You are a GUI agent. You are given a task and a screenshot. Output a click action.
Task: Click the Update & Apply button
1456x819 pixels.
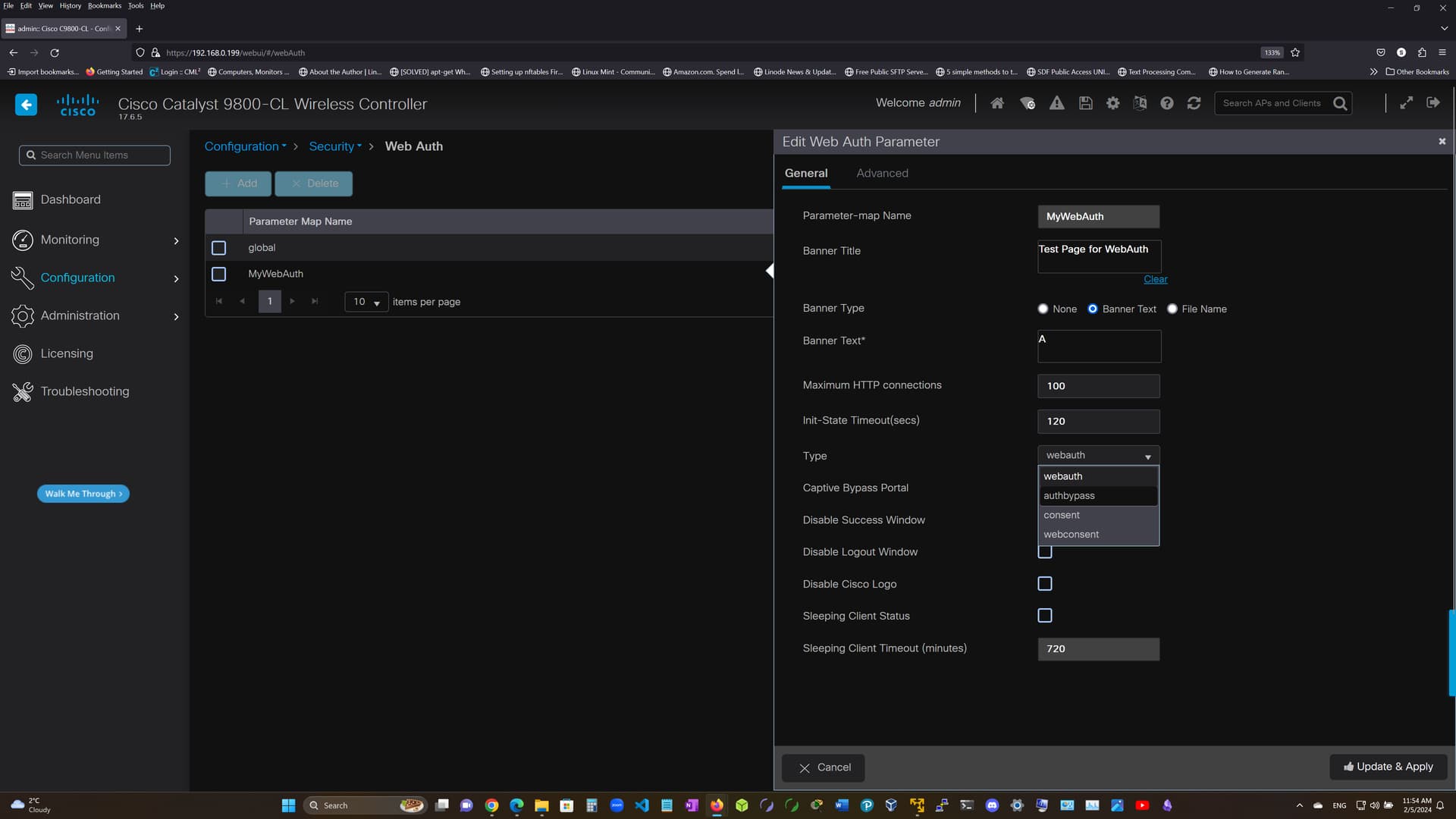point(1389,767)
